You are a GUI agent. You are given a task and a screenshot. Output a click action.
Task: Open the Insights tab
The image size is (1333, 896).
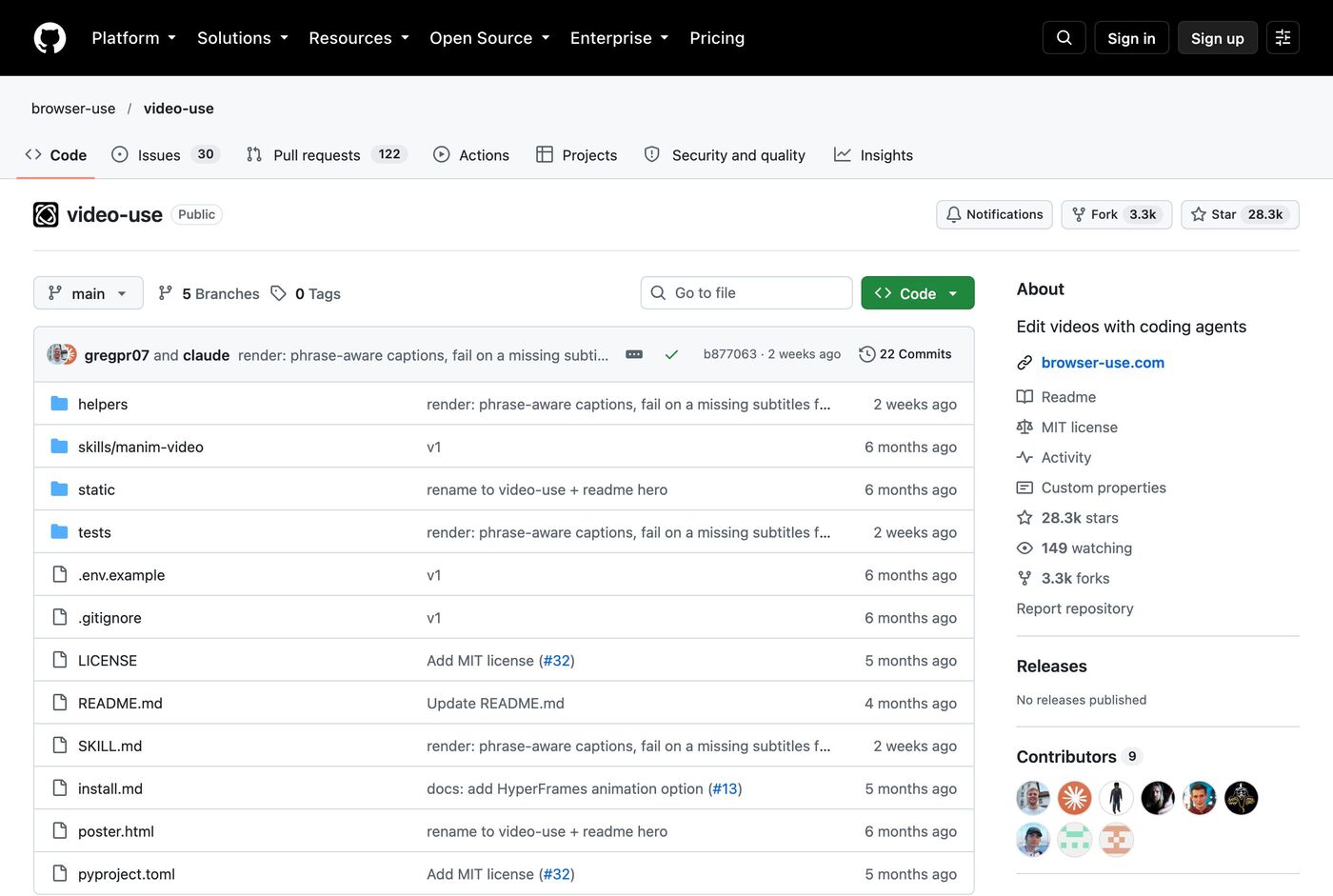click(x=873, y=155)
